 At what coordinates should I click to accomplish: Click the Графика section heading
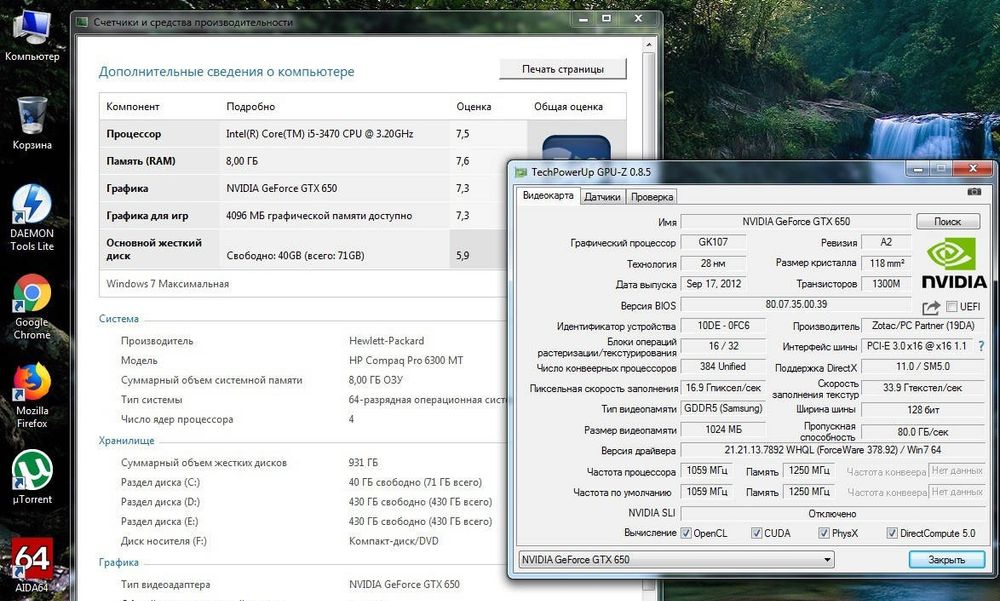[x=119, y=562]
